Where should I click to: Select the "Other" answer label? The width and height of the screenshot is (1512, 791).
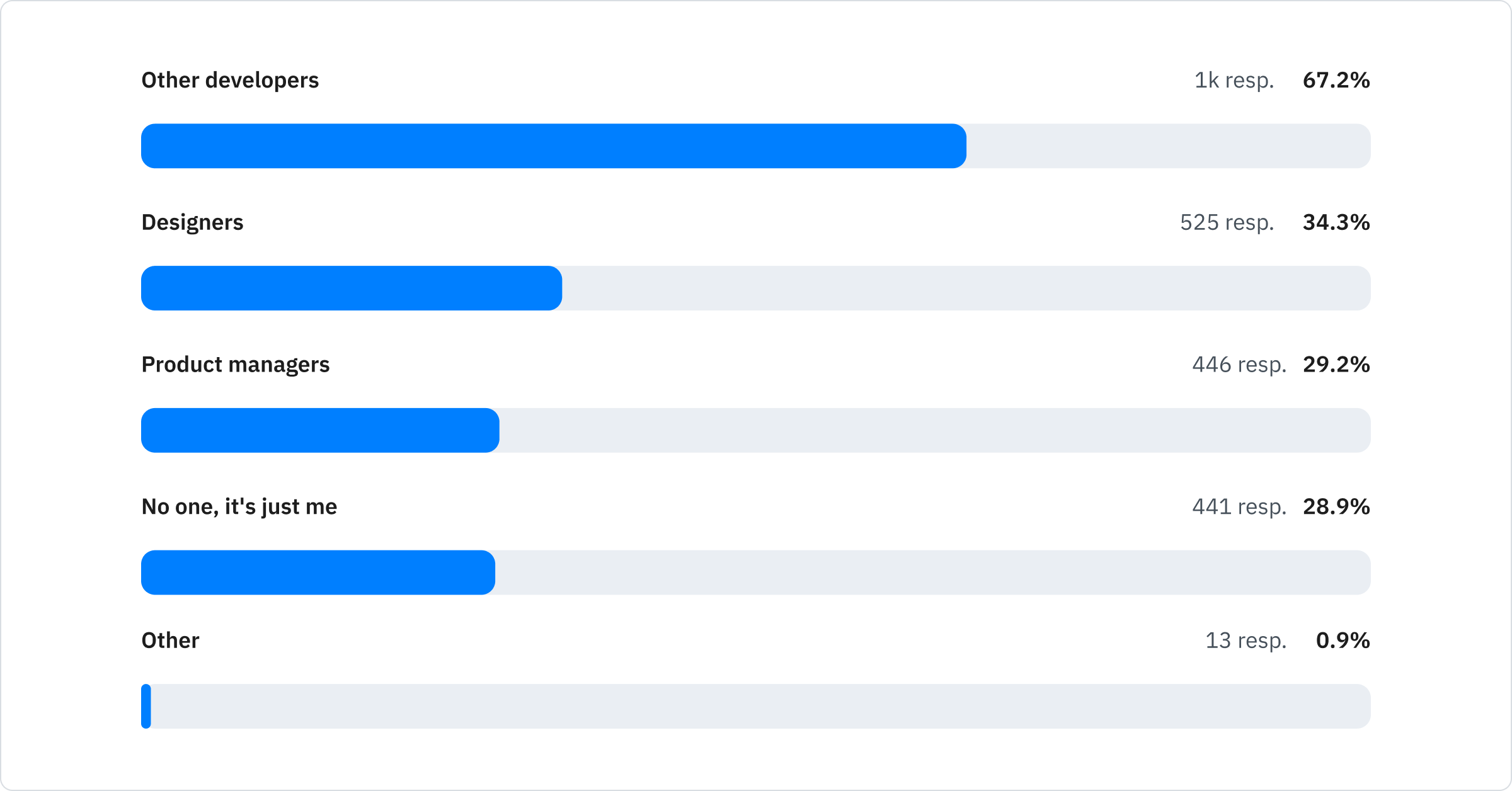click(170, 640)
